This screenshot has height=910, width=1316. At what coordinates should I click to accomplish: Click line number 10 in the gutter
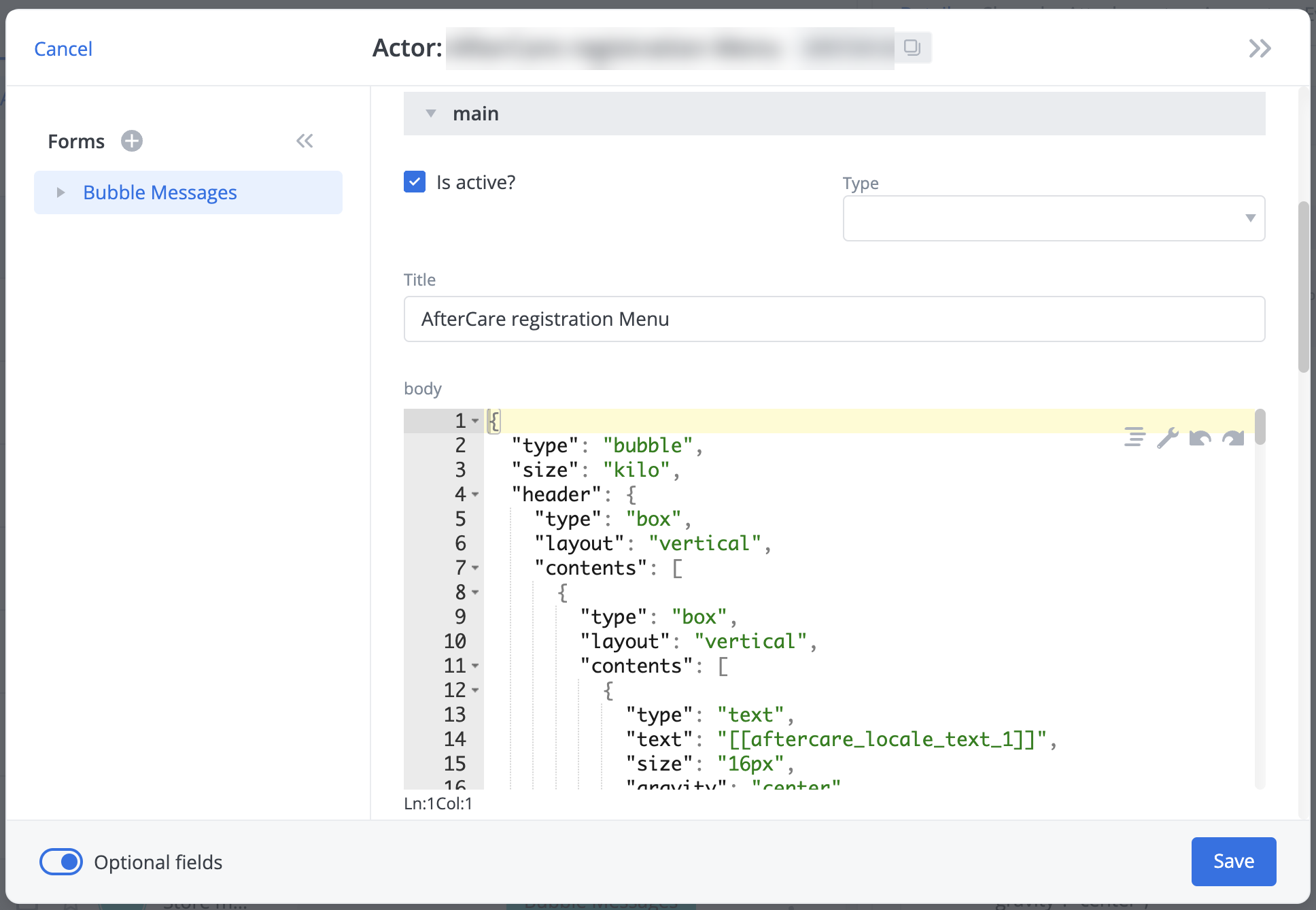455,641
